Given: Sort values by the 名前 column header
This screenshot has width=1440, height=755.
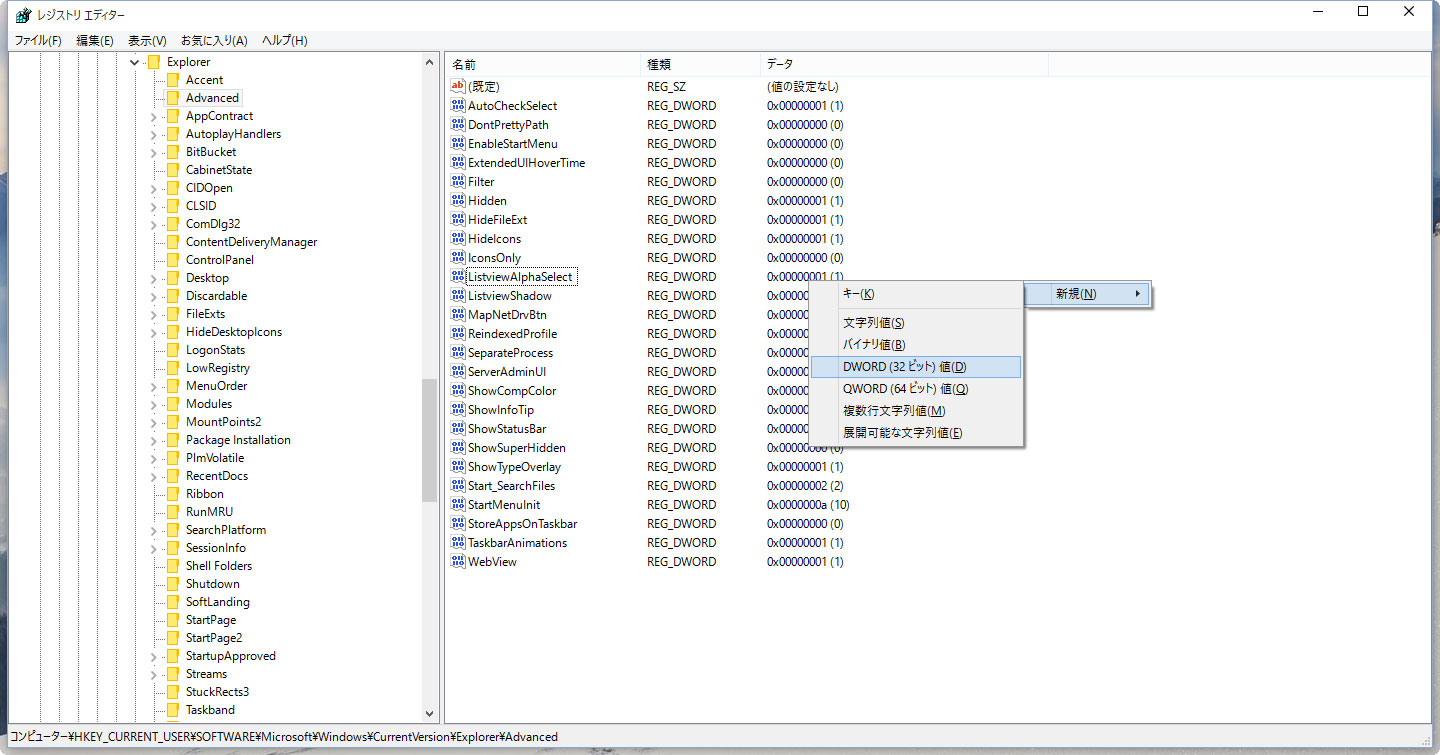Looking at the screenshot, I should click(x=540, y=64).
